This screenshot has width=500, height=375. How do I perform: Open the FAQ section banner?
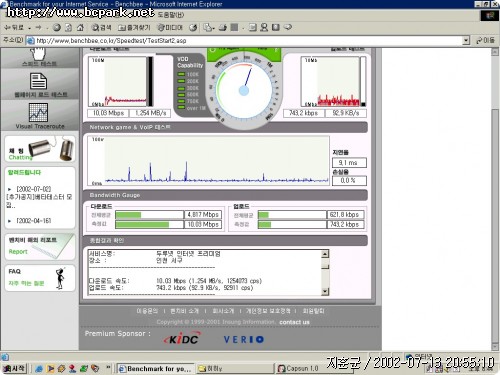[40, 278]
